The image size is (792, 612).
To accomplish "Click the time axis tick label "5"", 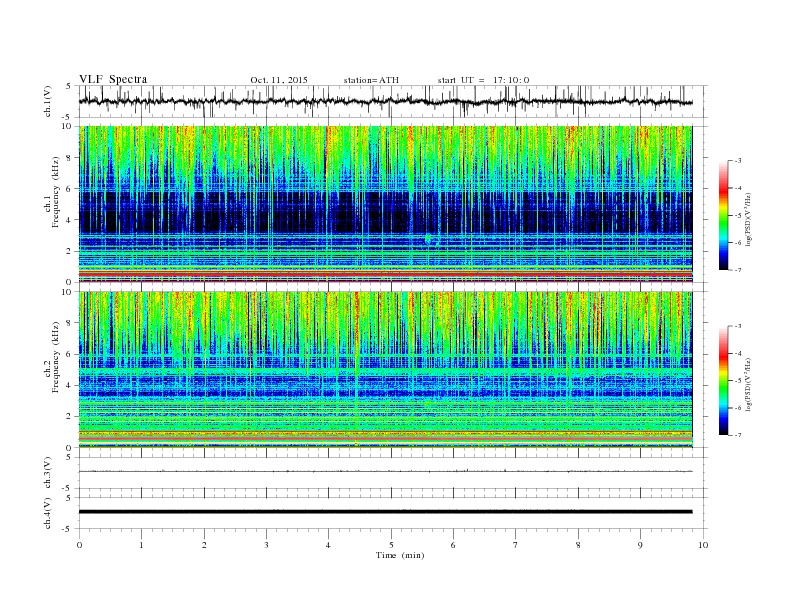I will tap(391, 545).
